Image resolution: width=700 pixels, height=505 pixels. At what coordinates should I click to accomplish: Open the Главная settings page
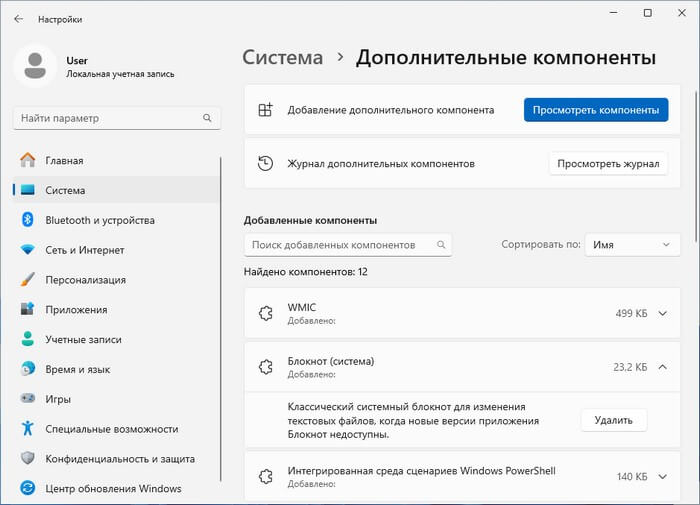64,160
